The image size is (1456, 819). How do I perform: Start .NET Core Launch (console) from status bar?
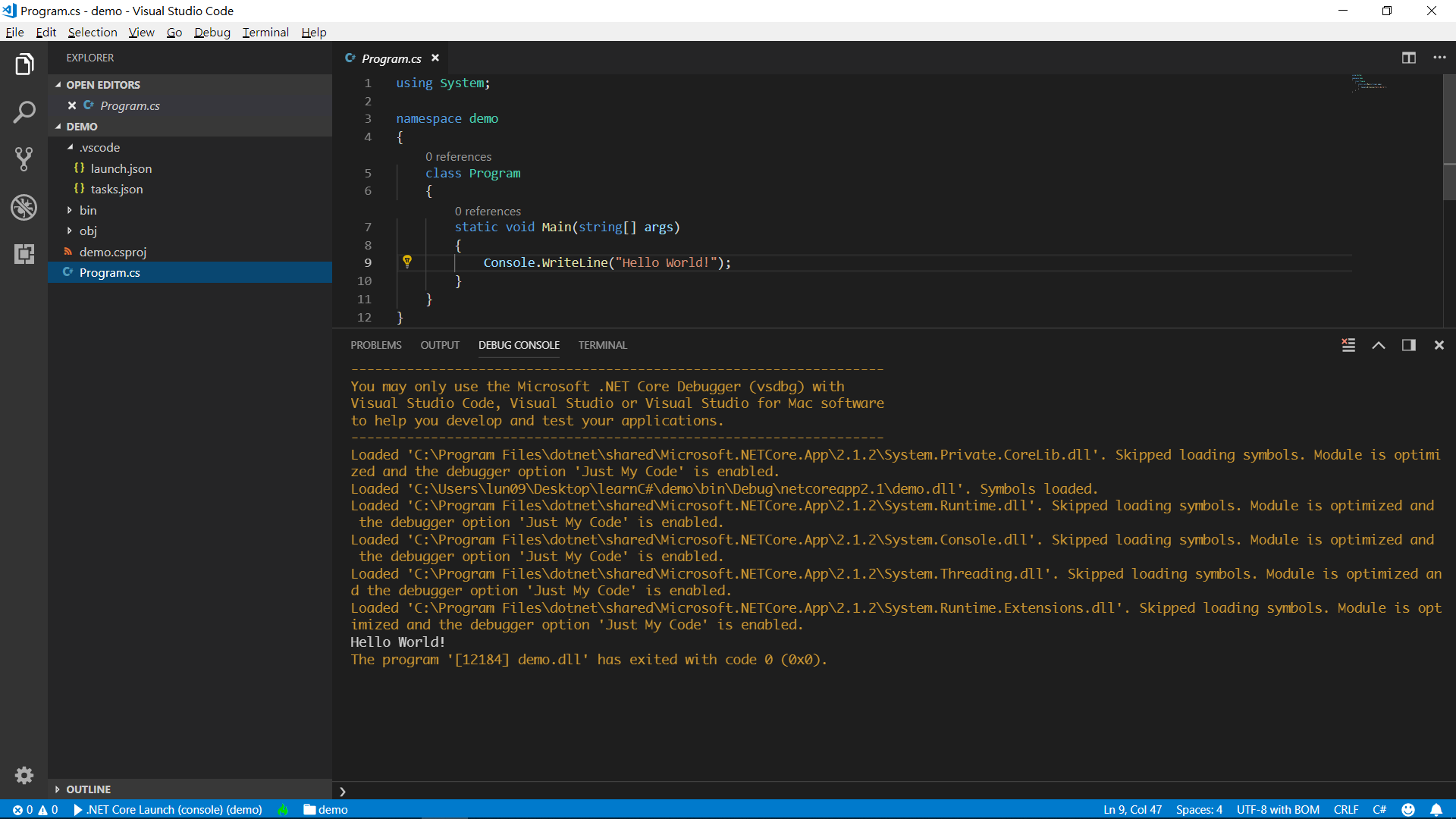click(168, 809)
